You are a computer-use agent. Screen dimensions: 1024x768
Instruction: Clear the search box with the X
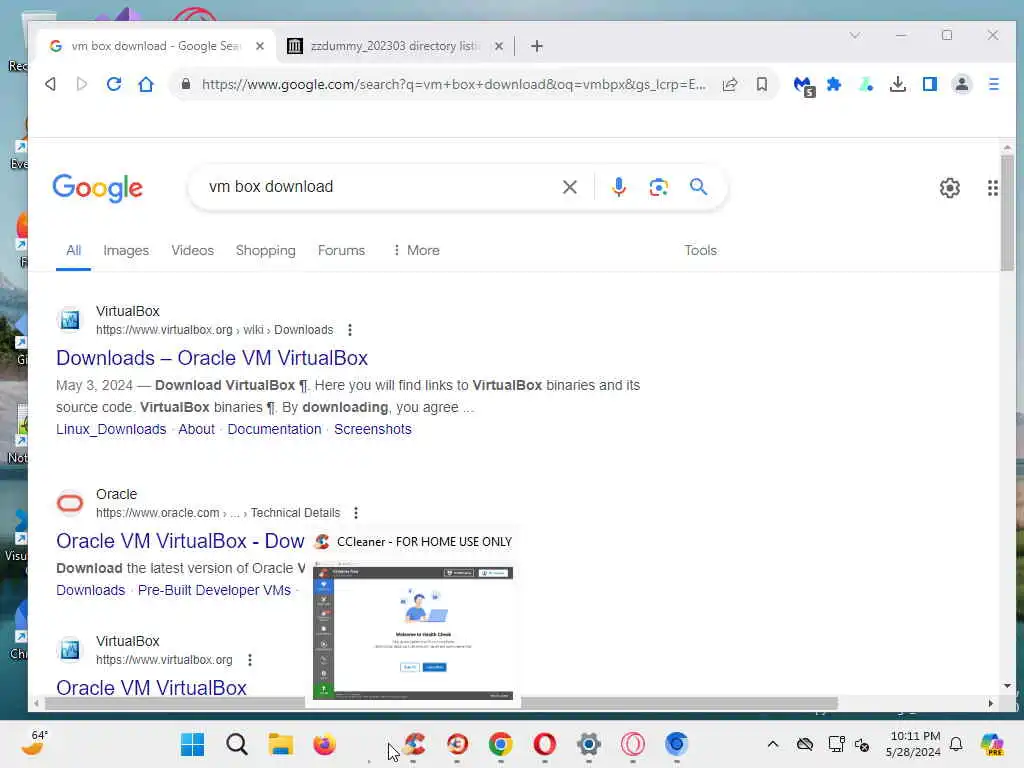569,187
